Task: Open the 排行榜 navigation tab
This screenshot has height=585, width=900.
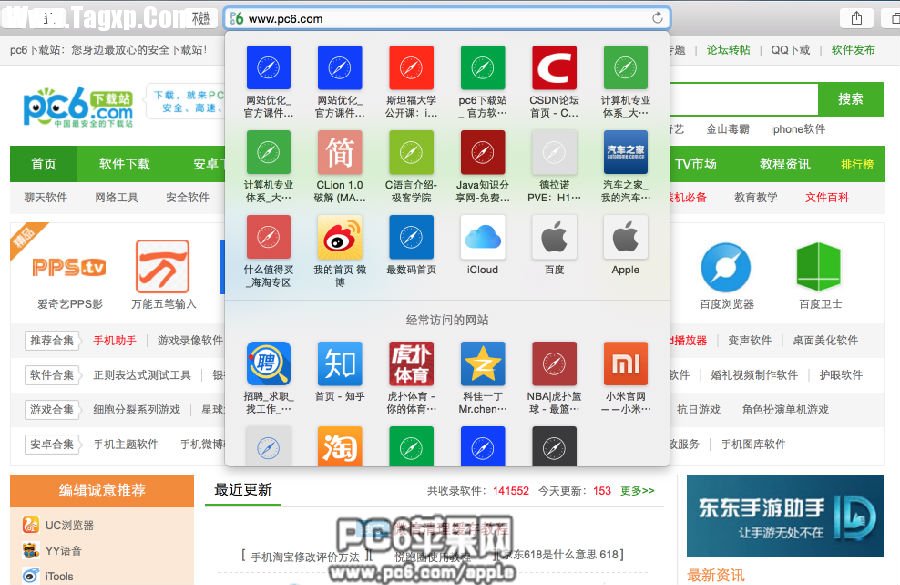Action: point(858,164)
